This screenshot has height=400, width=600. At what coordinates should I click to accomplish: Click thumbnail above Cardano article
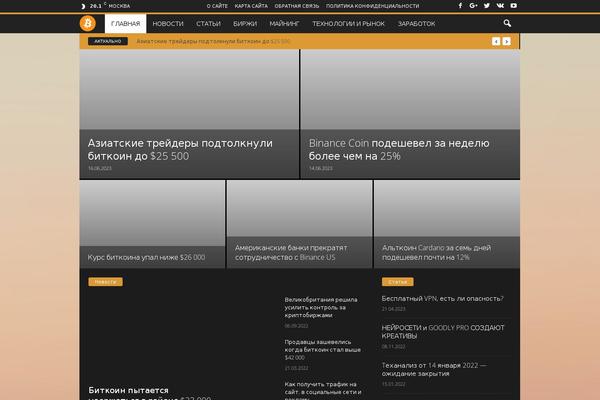447,209
